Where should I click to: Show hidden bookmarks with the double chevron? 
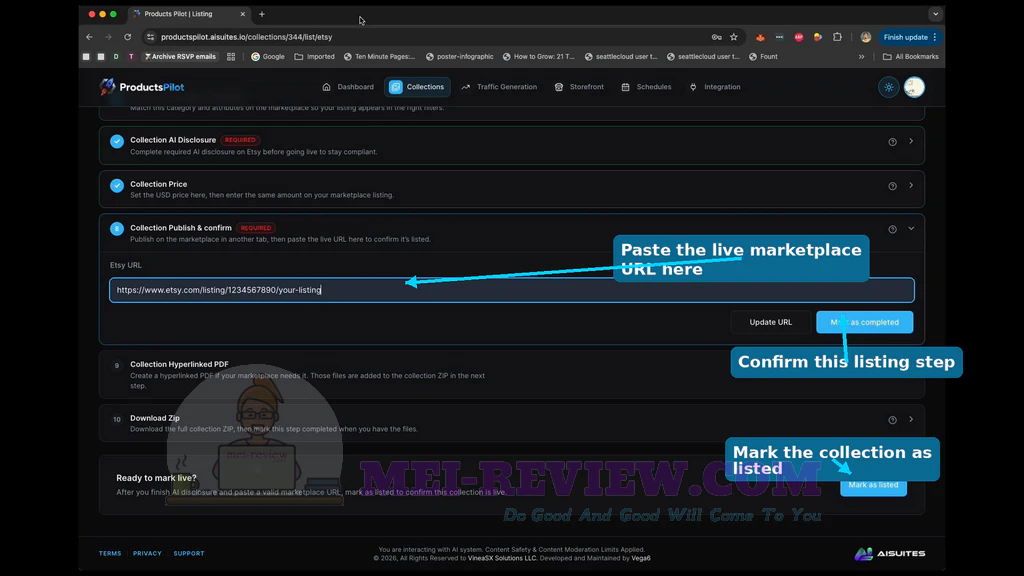click(x=861, y=57)
